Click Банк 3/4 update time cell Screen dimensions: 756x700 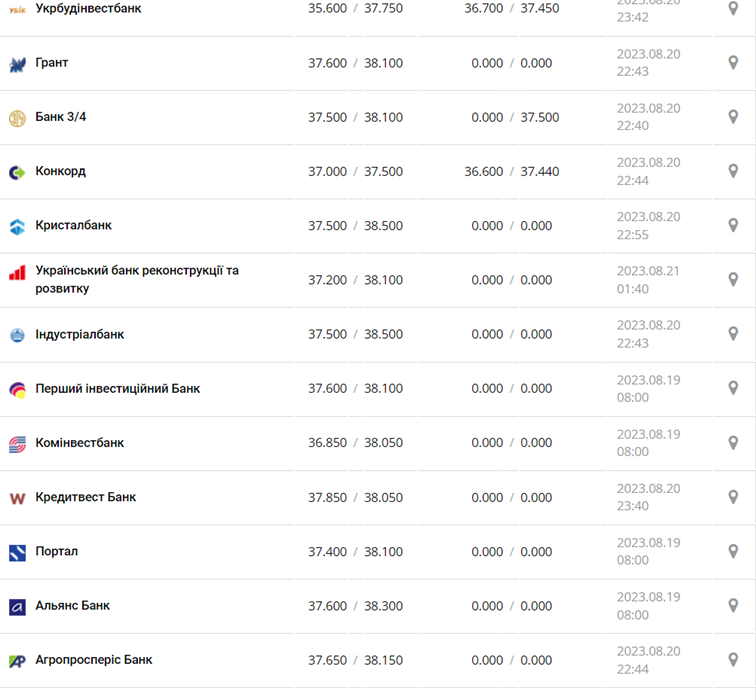648,117
